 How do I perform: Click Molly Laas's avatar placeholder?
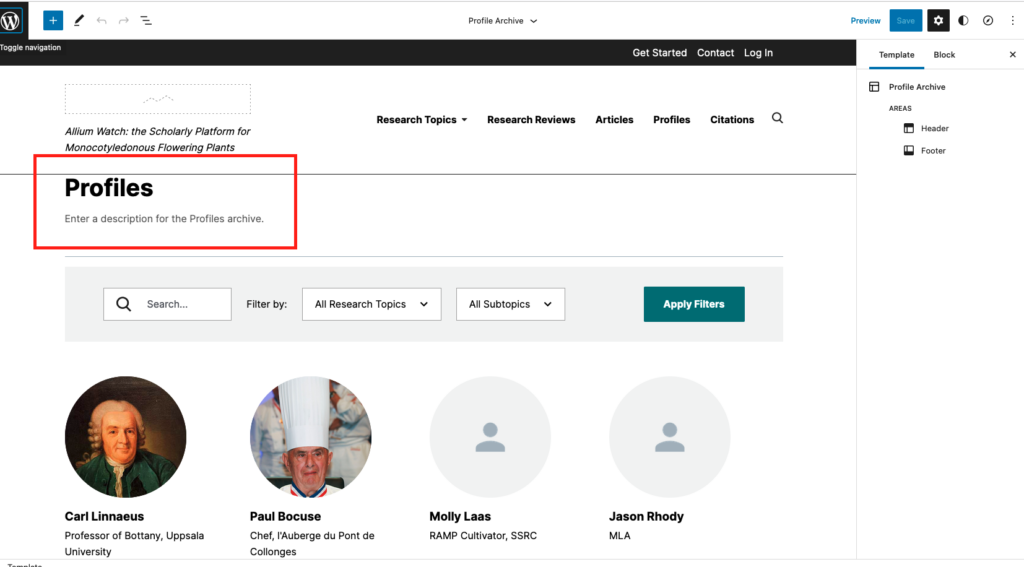point(490,436)
